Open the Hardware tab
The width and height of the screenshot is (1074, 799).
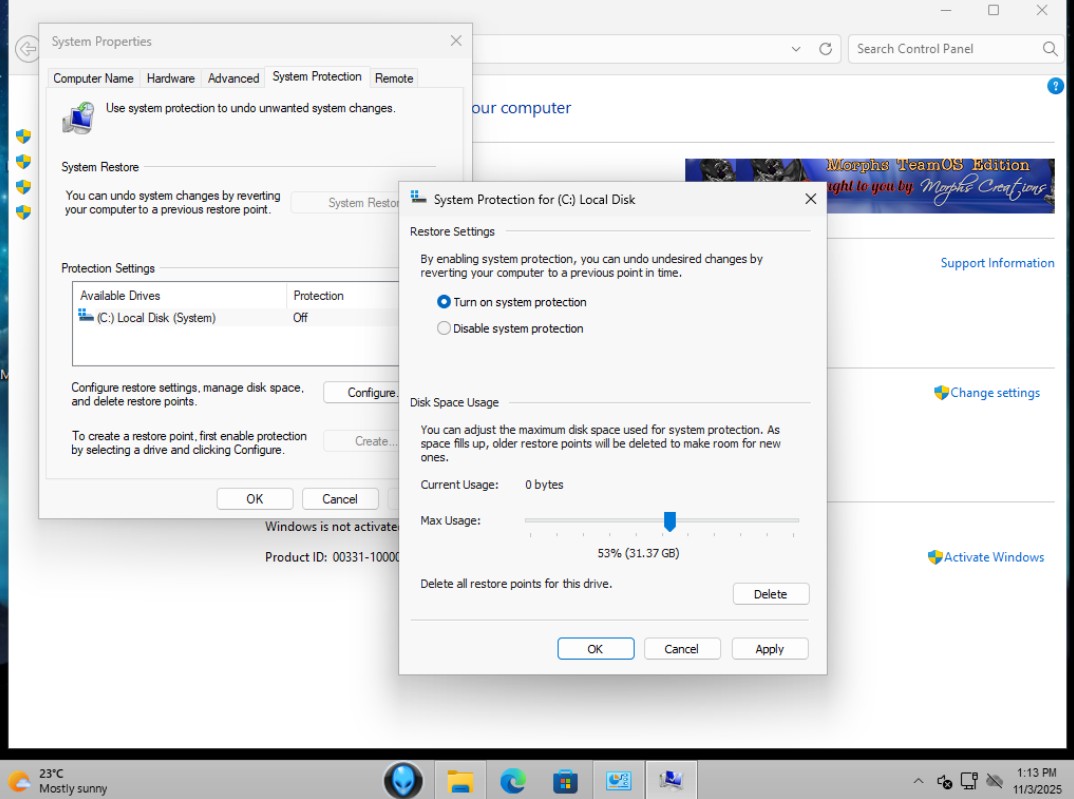coord(171,78)
